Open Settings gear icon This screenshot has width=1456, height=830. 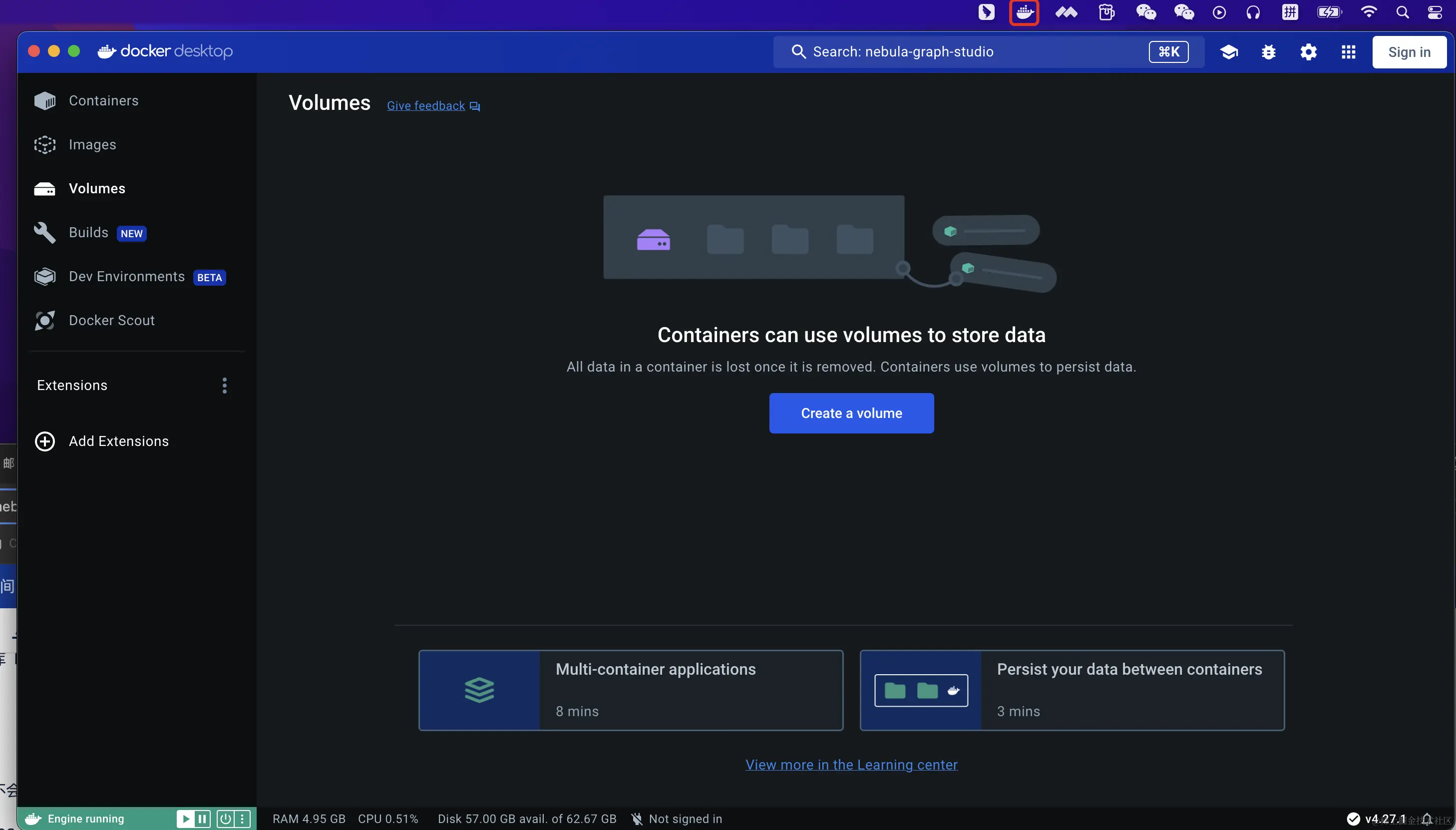[x=1308, y=52]
